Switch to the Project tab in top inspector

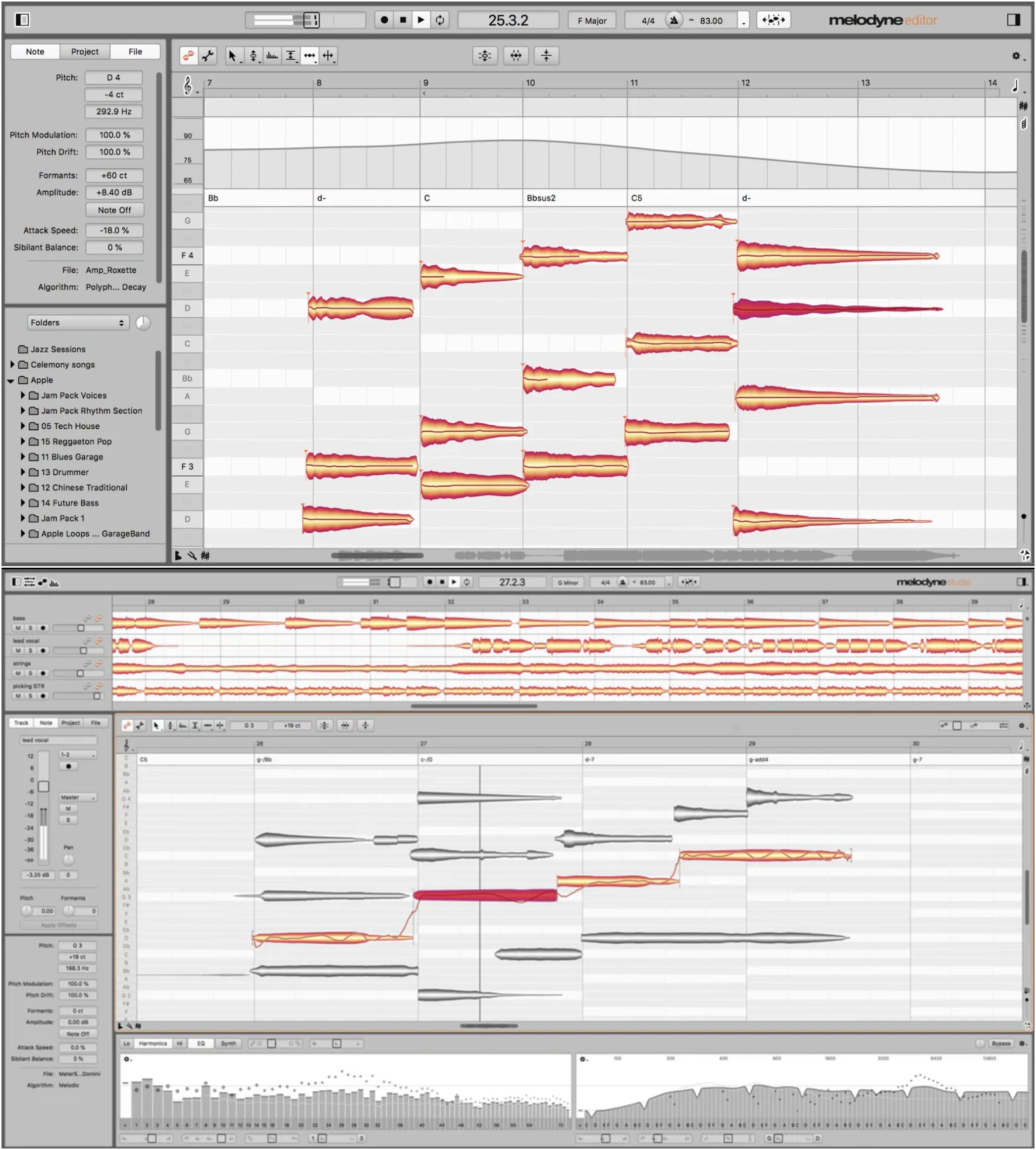coord(85,51)
